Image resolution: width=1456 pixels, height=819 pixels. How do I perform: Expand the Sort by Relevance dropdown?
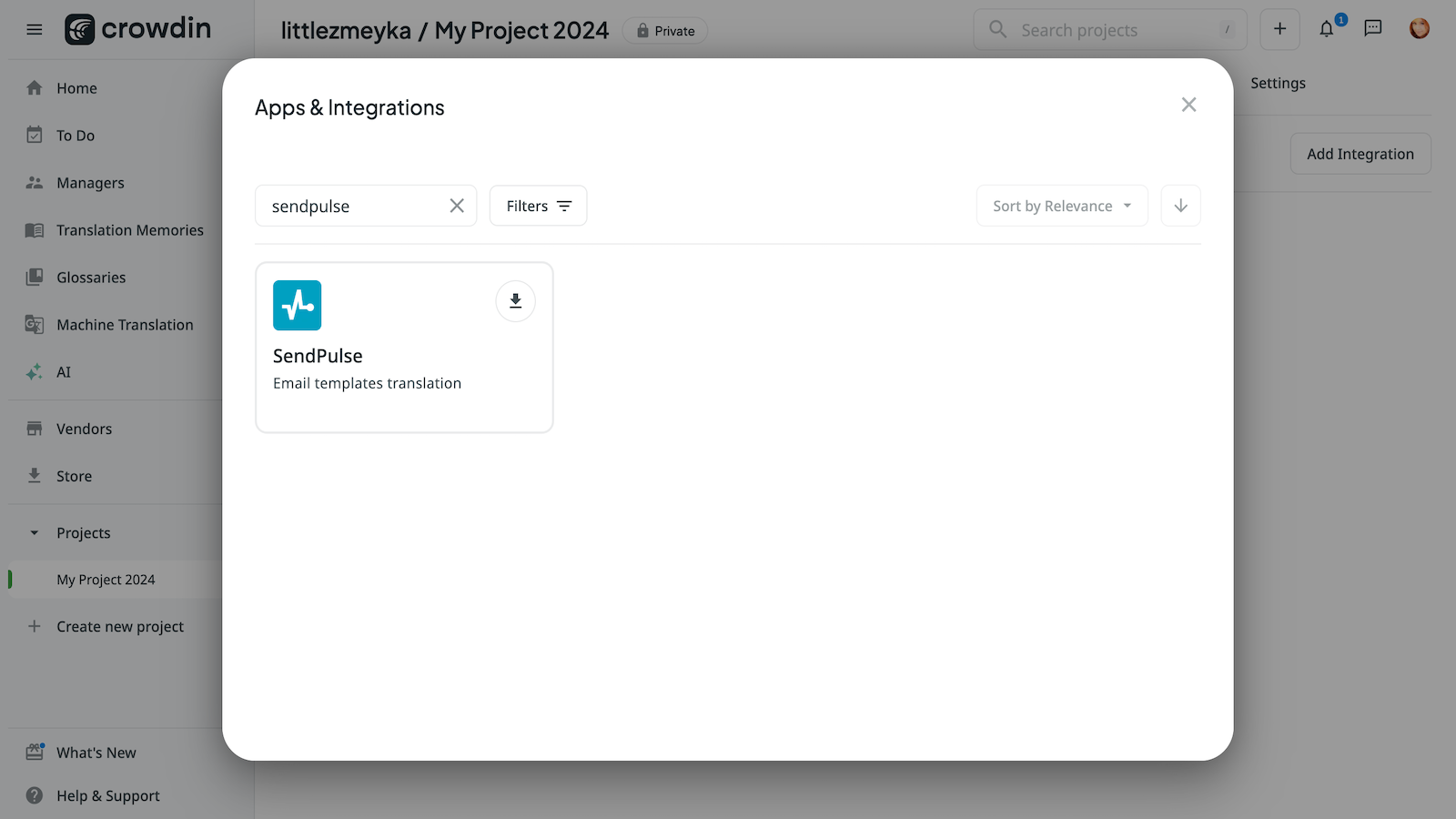tap(1061, 207)
